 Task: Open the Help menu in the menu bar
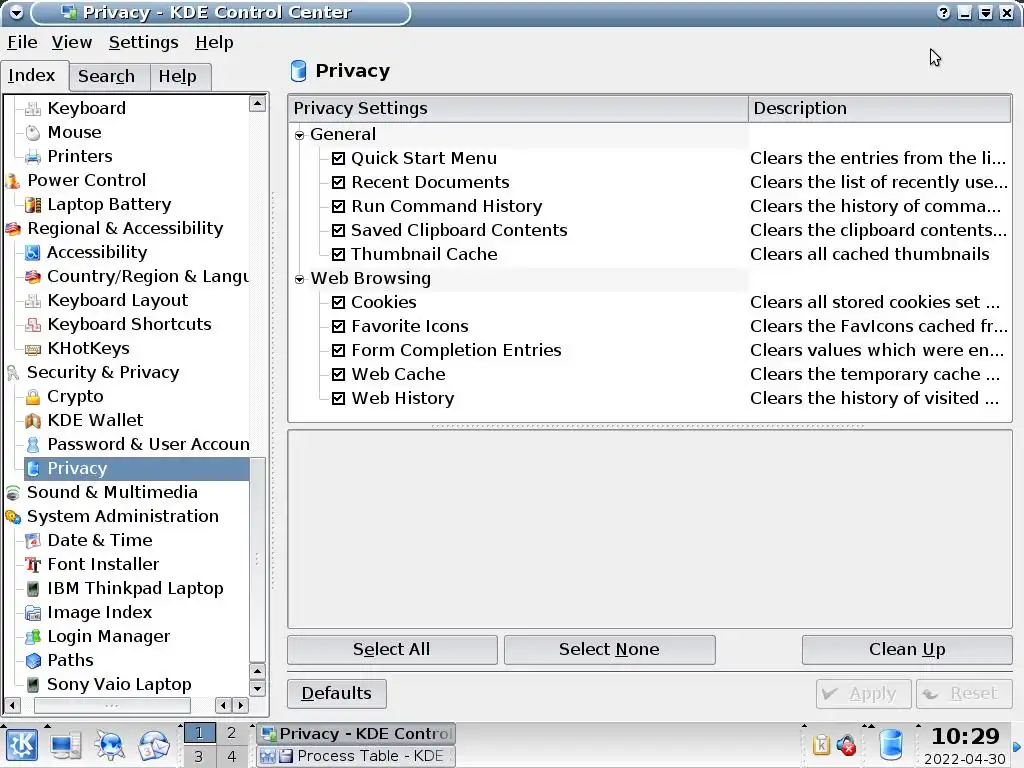[x=214, y=42]
